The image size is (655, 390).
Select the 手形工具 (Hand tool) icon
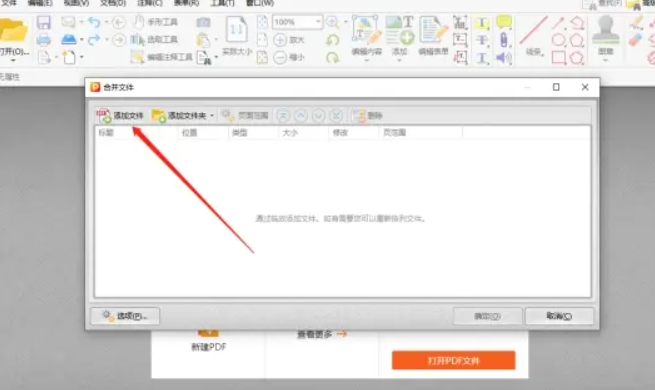139,22
